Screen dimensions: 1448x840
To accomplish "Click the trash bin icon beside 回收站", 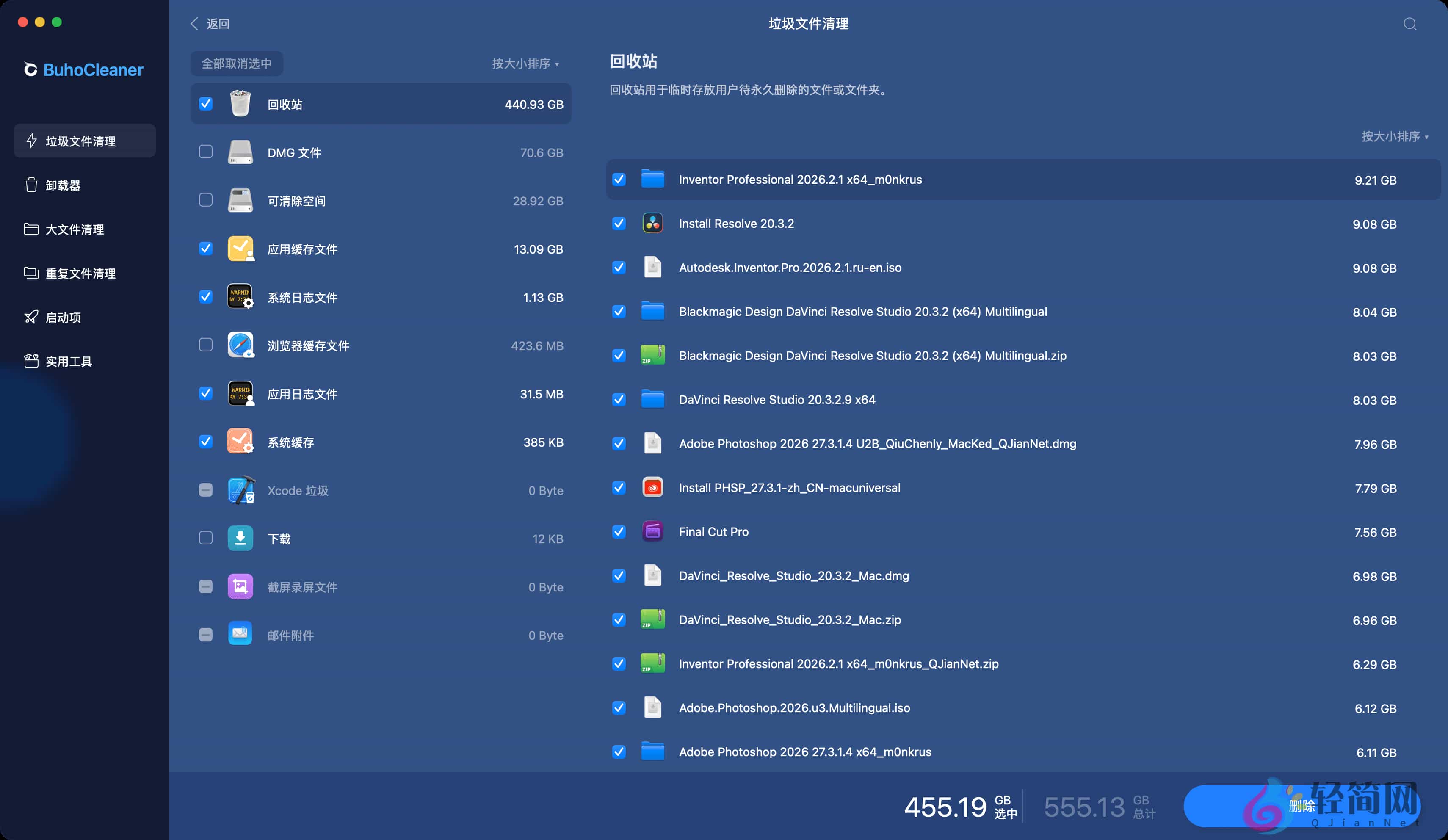I will point(240,104).
